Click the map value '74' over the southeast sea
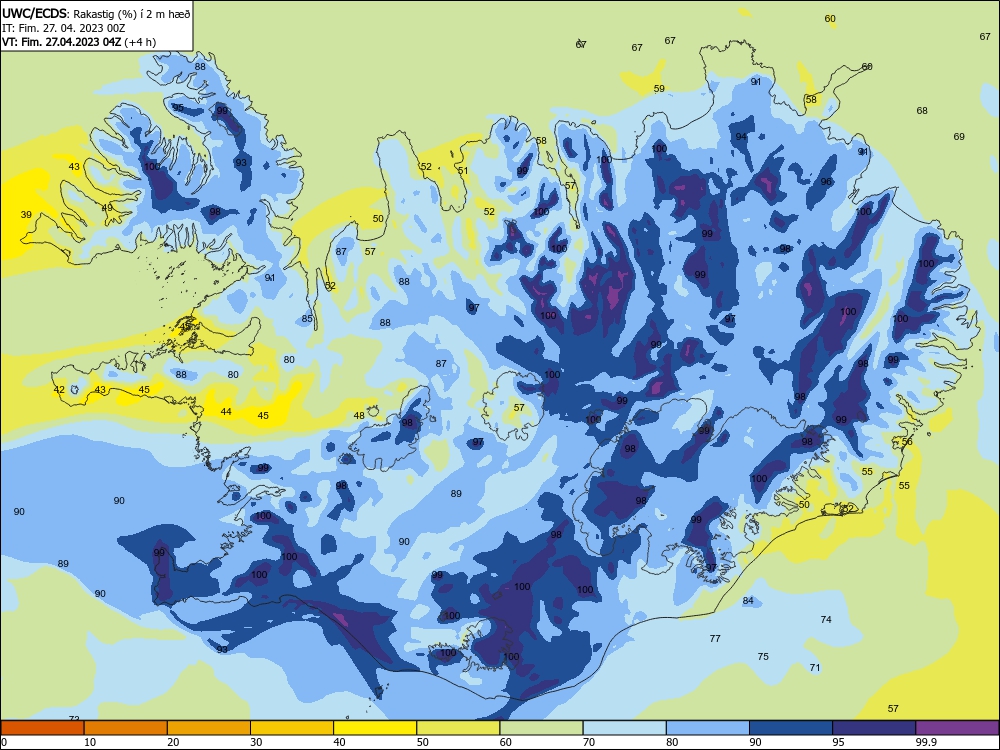Screen dimensions: 1000x750 826,619
